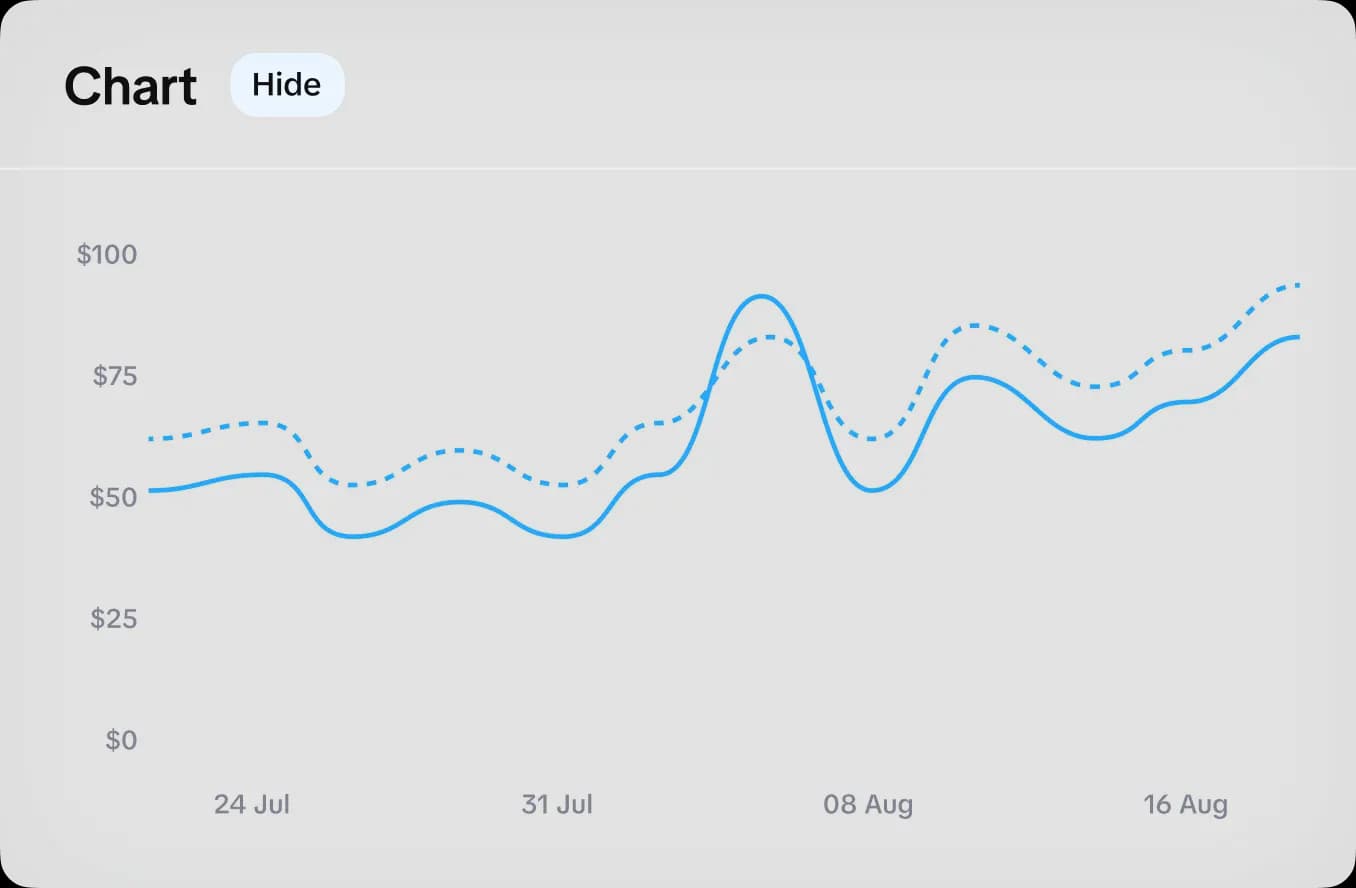Select the 16 Aug date label
This screenshot has width=1356, height=888.
point(1185,804)
